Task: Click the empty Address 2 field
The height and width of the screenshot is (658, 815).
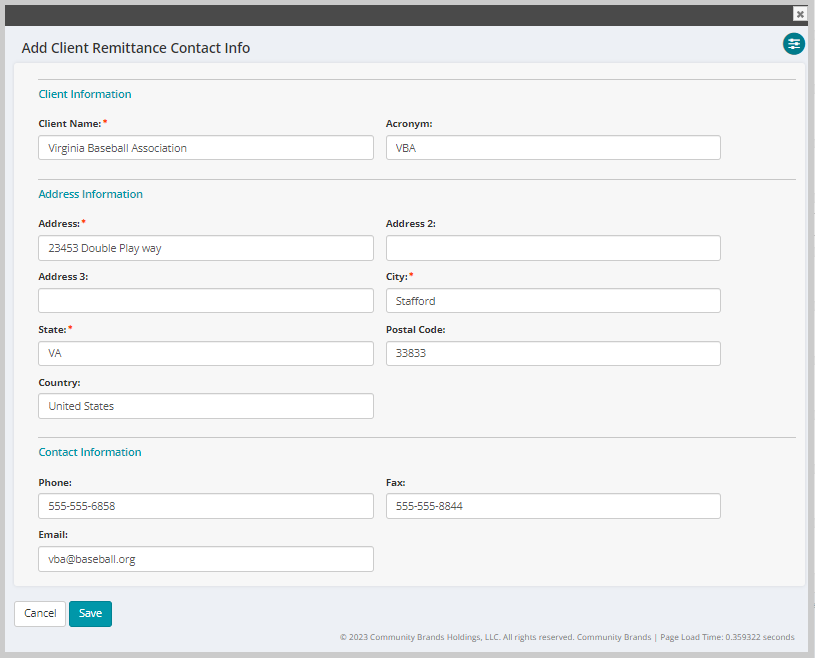Action: pos(553,247)
